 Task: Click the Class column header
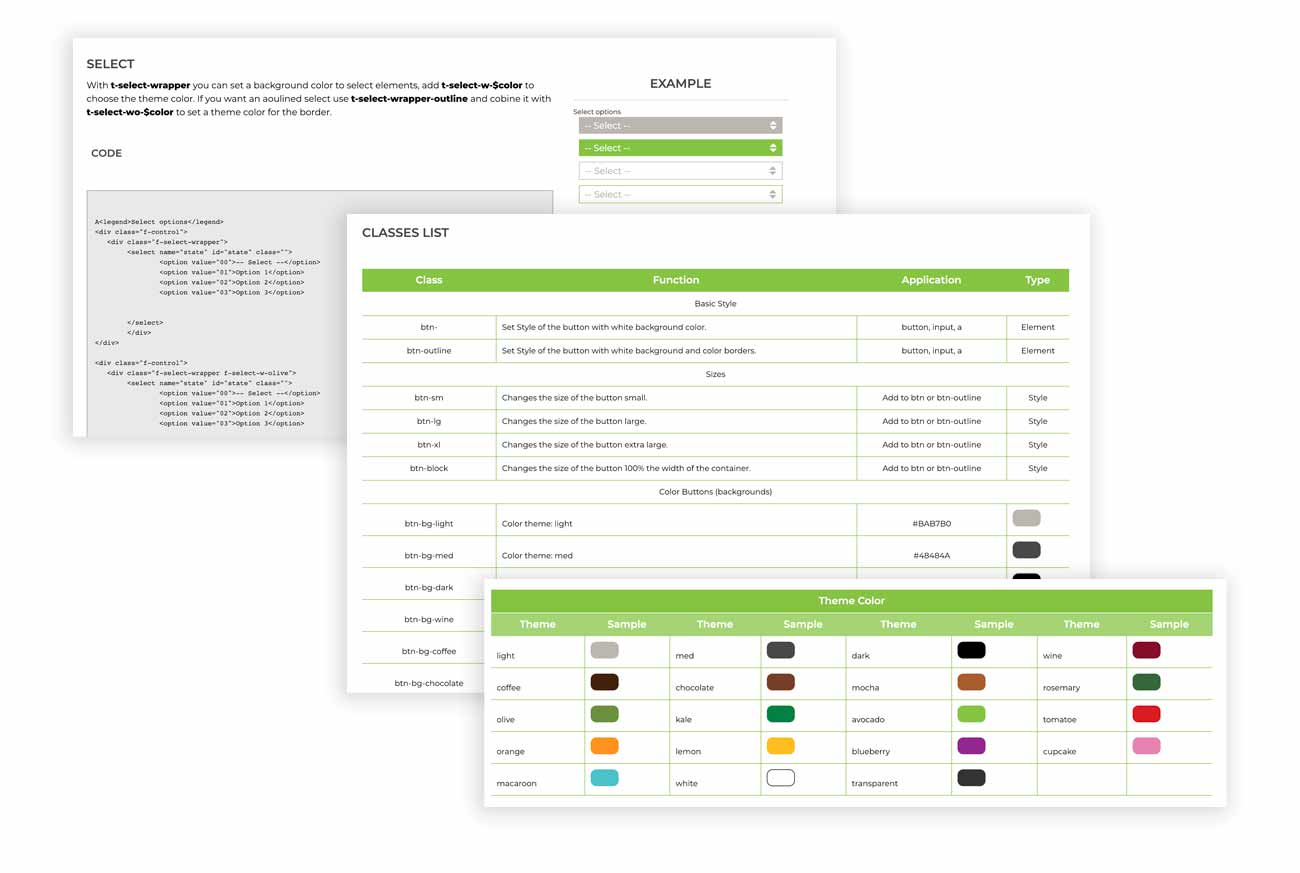[x=429, y=280]
